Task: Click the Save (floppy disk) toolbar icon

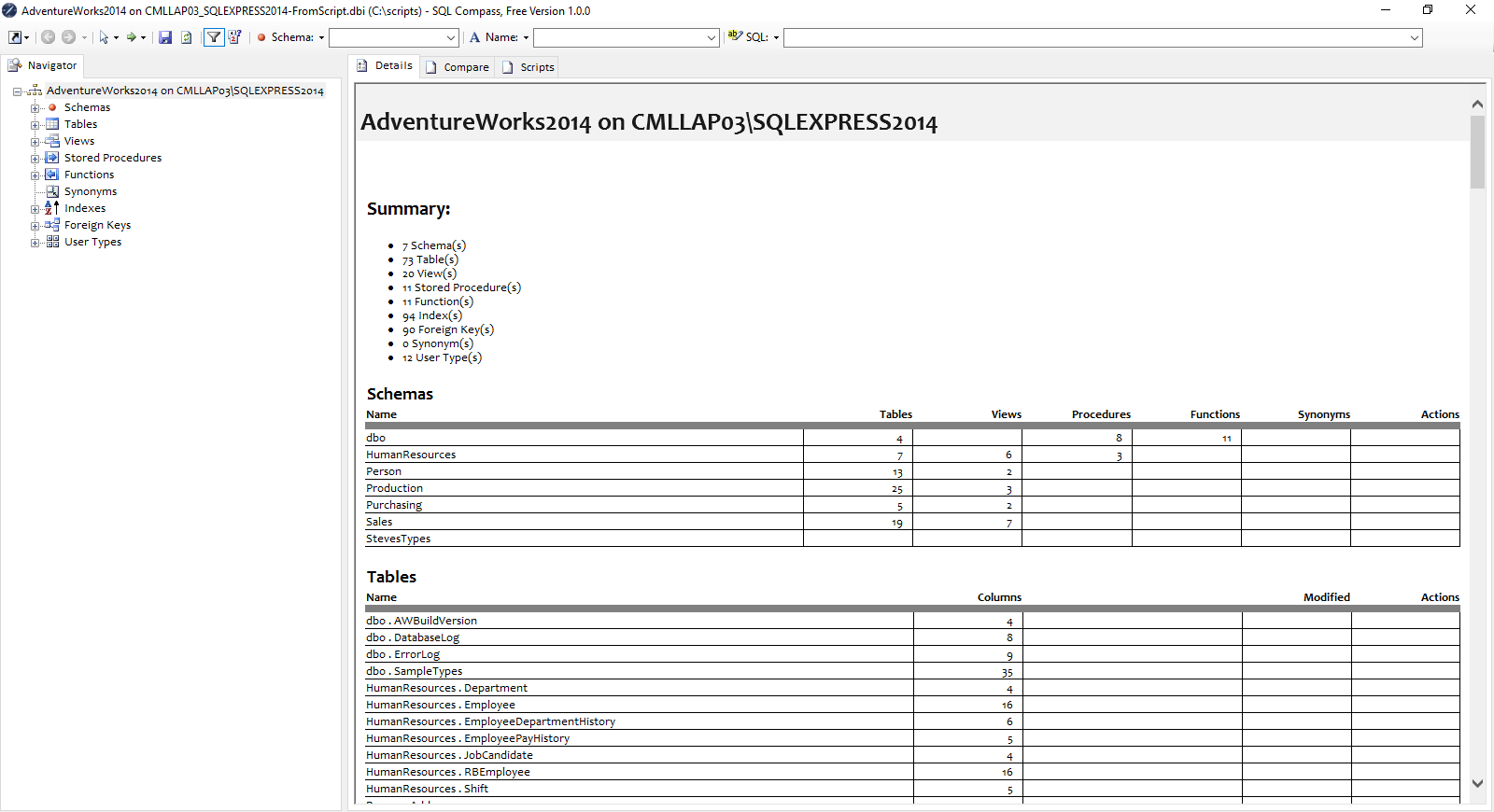Action: tap(165, 37)
